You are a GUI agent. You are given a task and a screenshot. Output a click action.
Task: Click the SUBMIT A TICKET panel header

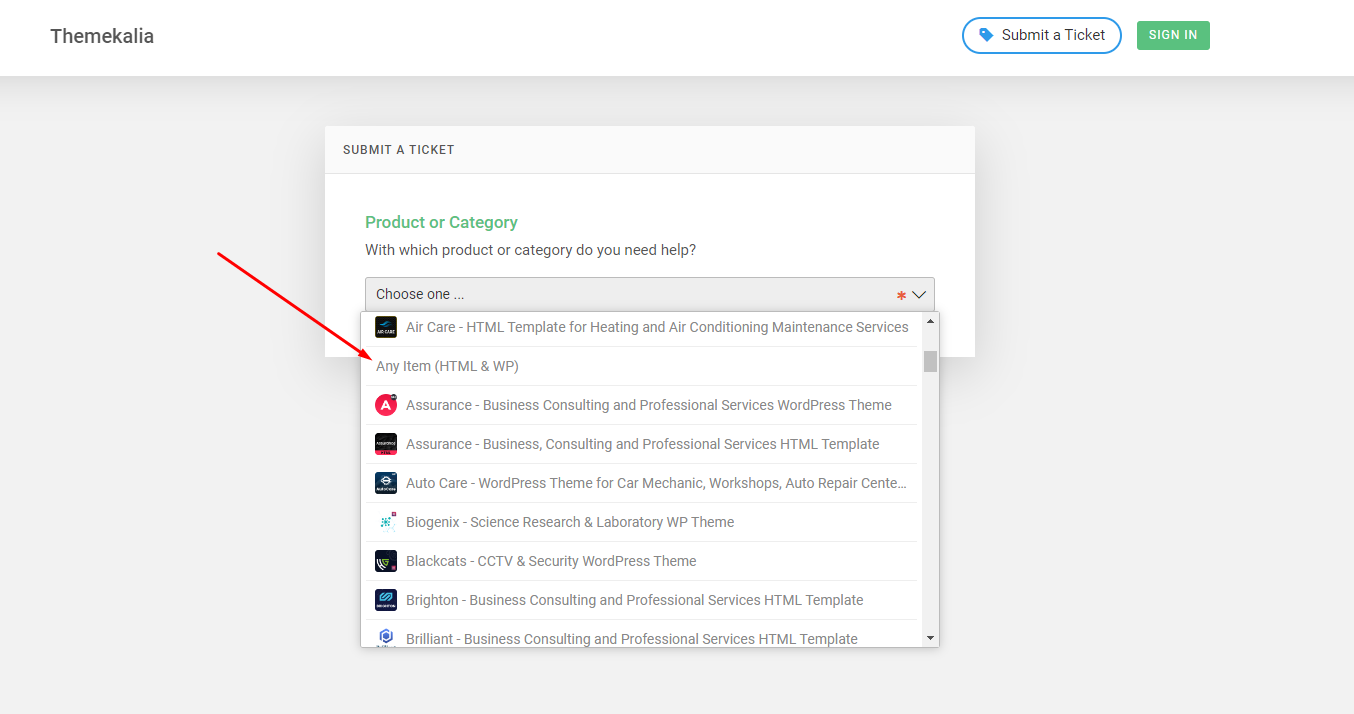(650, 150)
